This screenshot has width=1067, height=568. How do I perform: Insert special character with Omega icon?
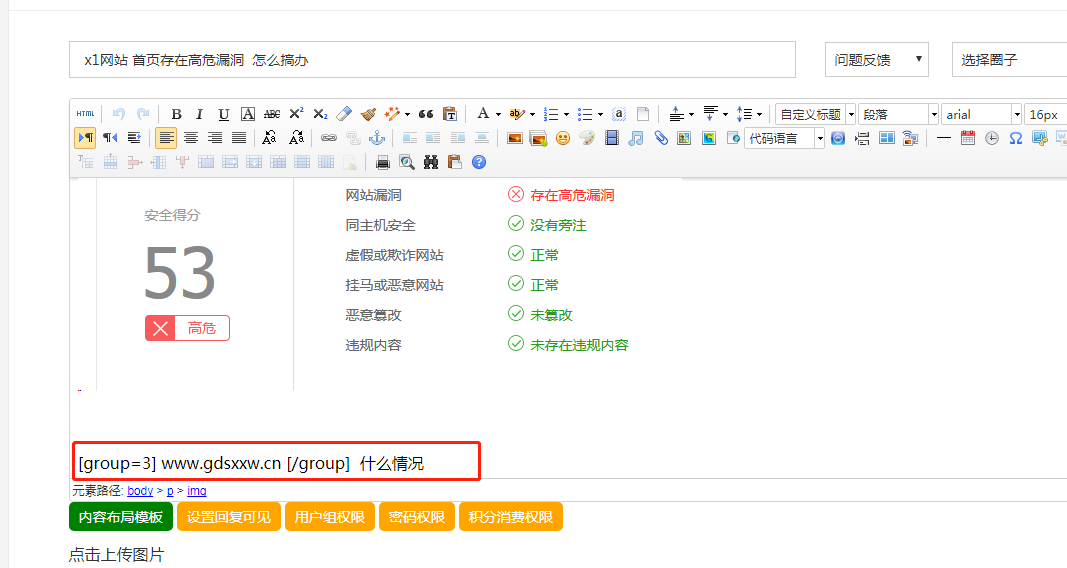(1015, 138)
